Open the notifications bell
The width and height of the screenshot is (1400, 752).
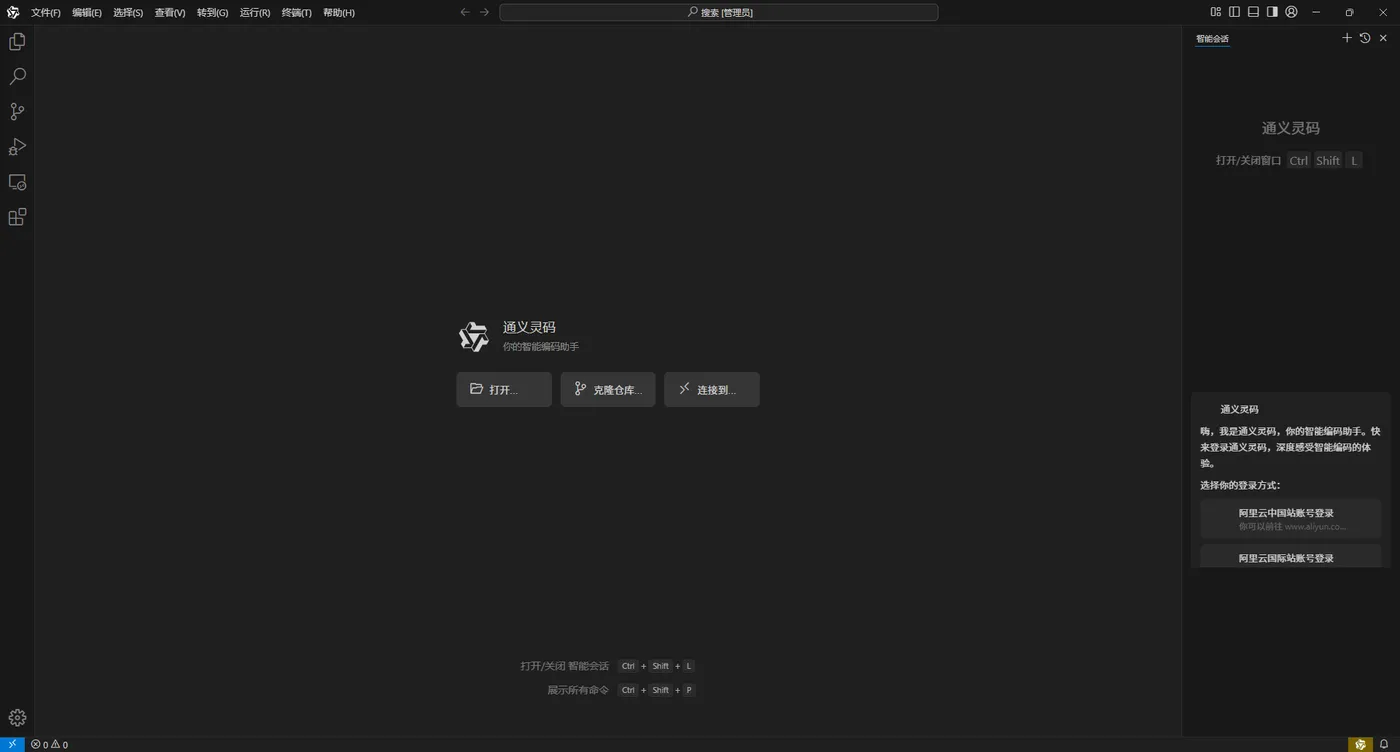(1384, 744)
